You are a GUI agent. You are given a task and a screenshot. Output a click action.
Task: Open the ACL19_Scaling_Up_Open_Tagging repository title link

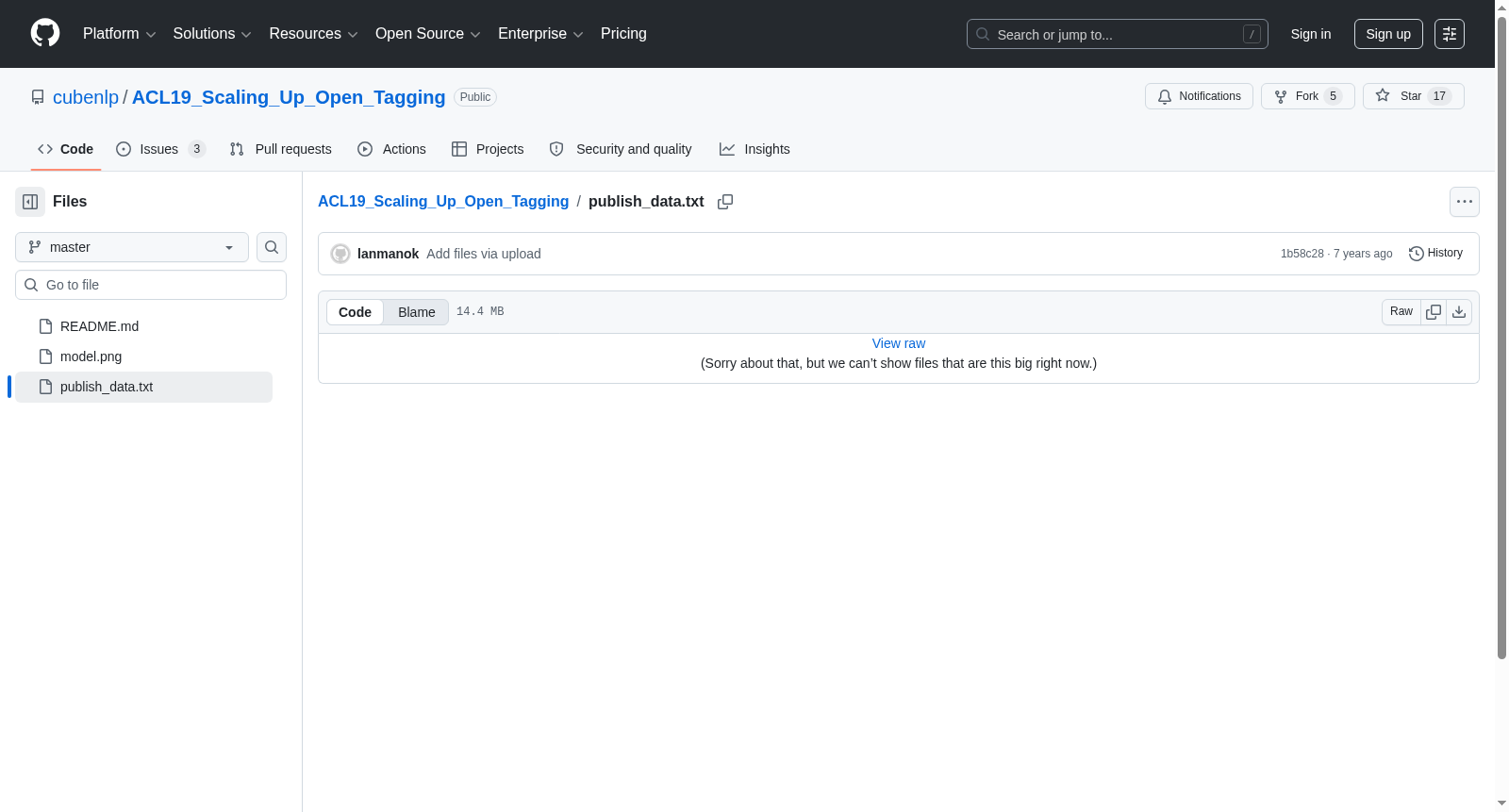pyautogui.click(x=289, y=97)
